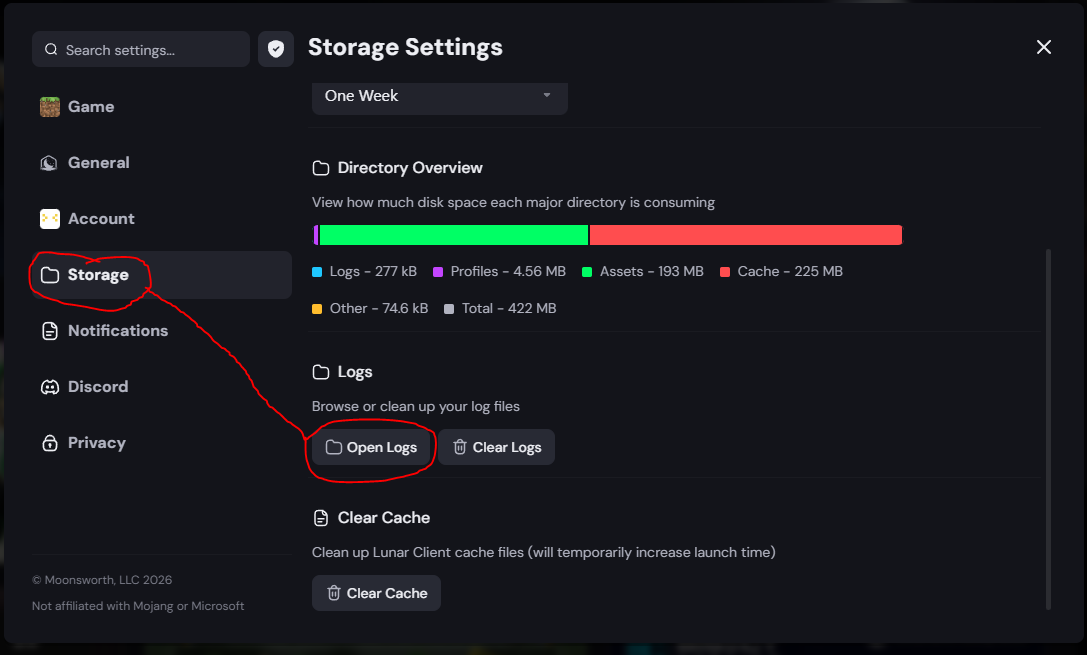
Task: Click the shield icon beside search
Action: [x=276, y=49]
